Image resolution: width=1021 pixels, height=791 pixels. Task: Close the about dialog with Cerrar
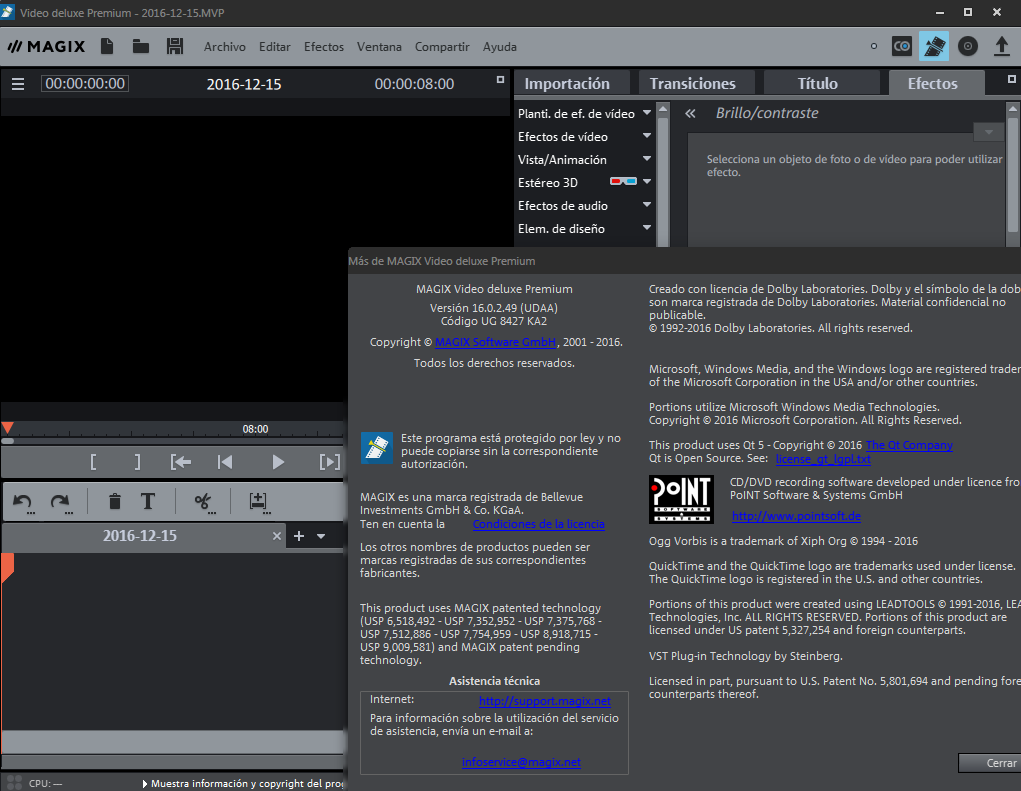pyautogui.click(x=990, y=763)
